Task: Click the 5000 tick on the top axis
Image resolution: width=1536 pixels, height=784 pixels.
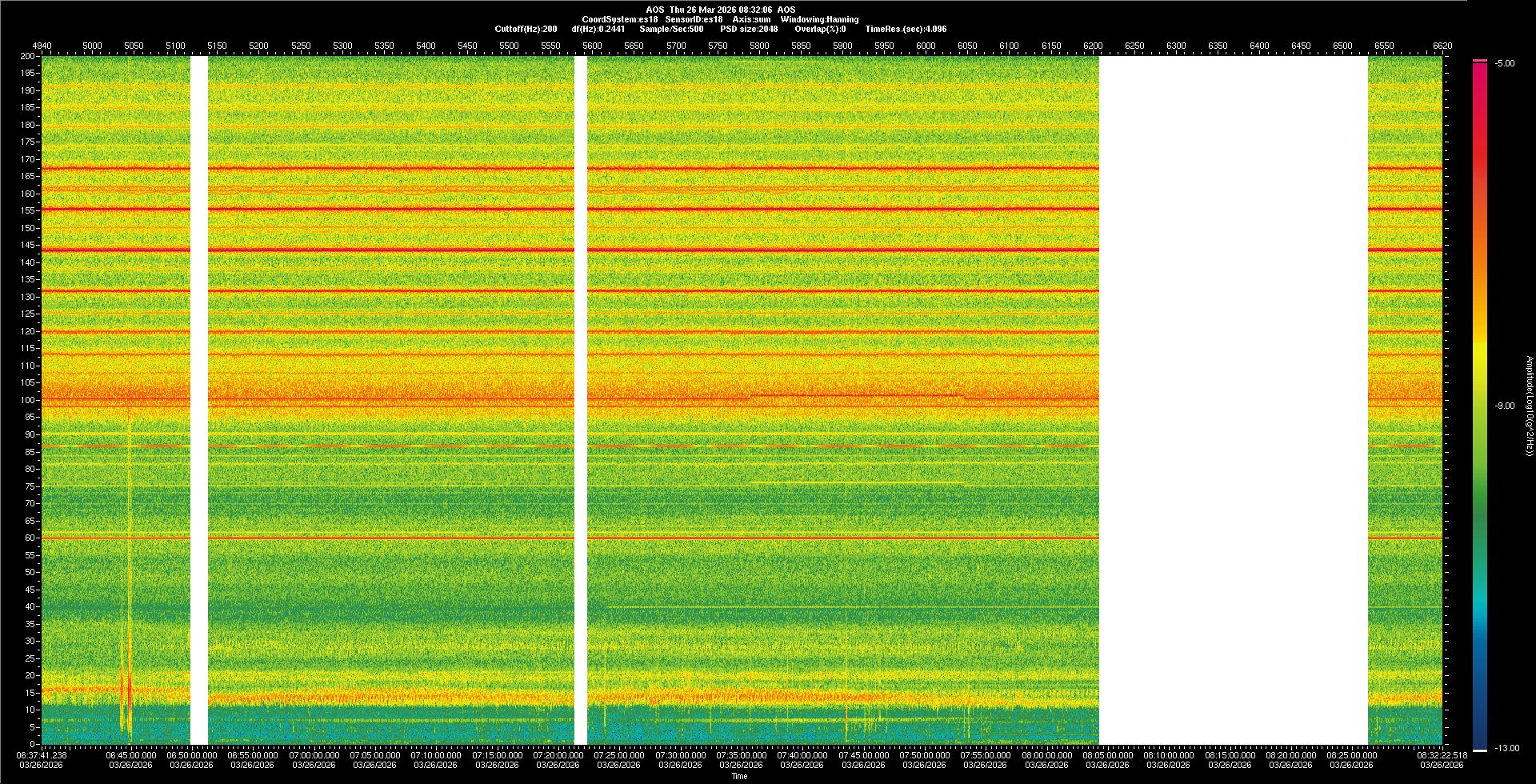Action: pos(92,46)
